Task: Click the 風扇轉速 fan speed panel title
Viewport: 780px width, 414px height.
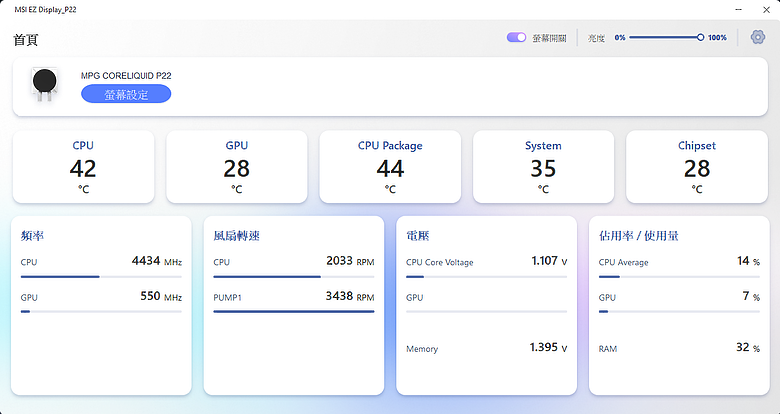Action: click(x=237, y=236)
